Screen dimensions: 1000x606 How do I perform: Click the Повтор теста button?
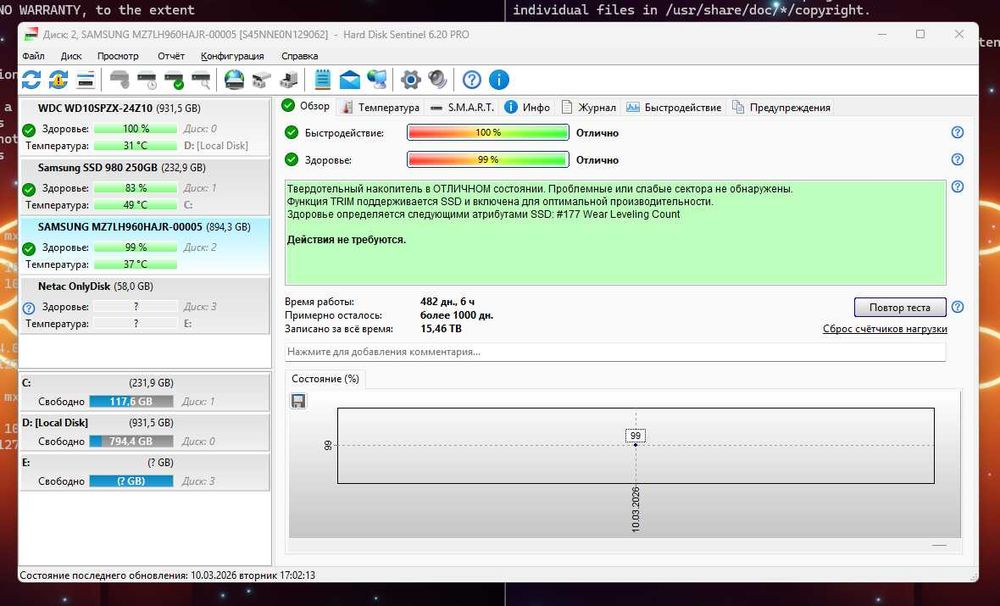click(900, 307)
